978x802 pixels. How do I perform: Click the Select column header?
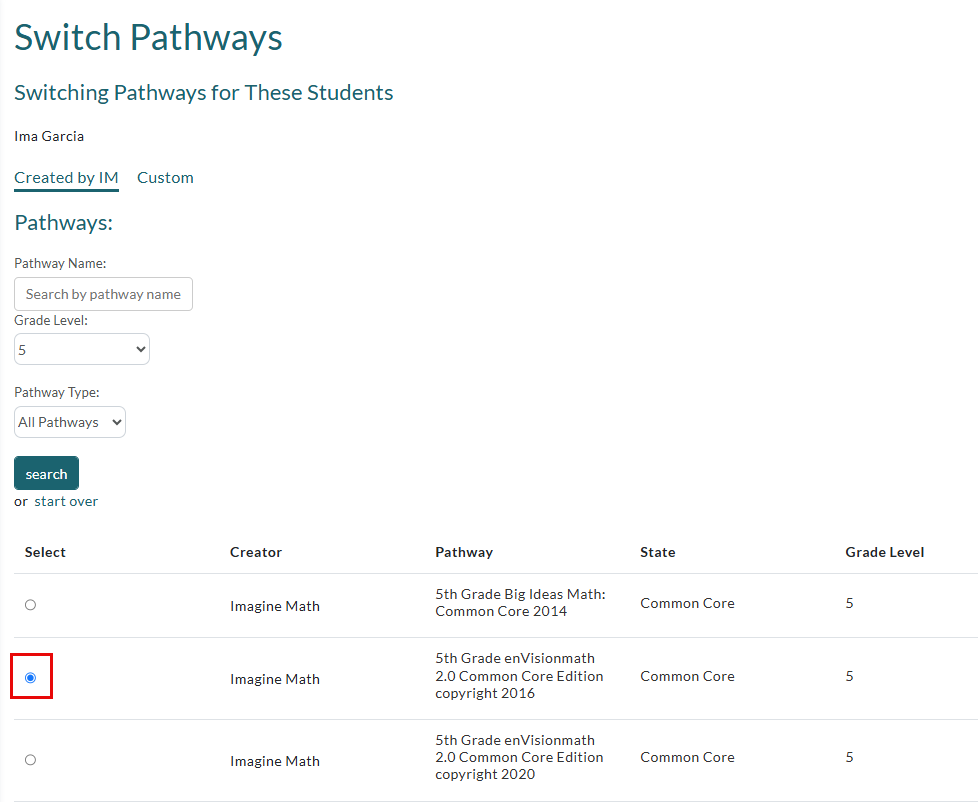click(x=46, y=552)
